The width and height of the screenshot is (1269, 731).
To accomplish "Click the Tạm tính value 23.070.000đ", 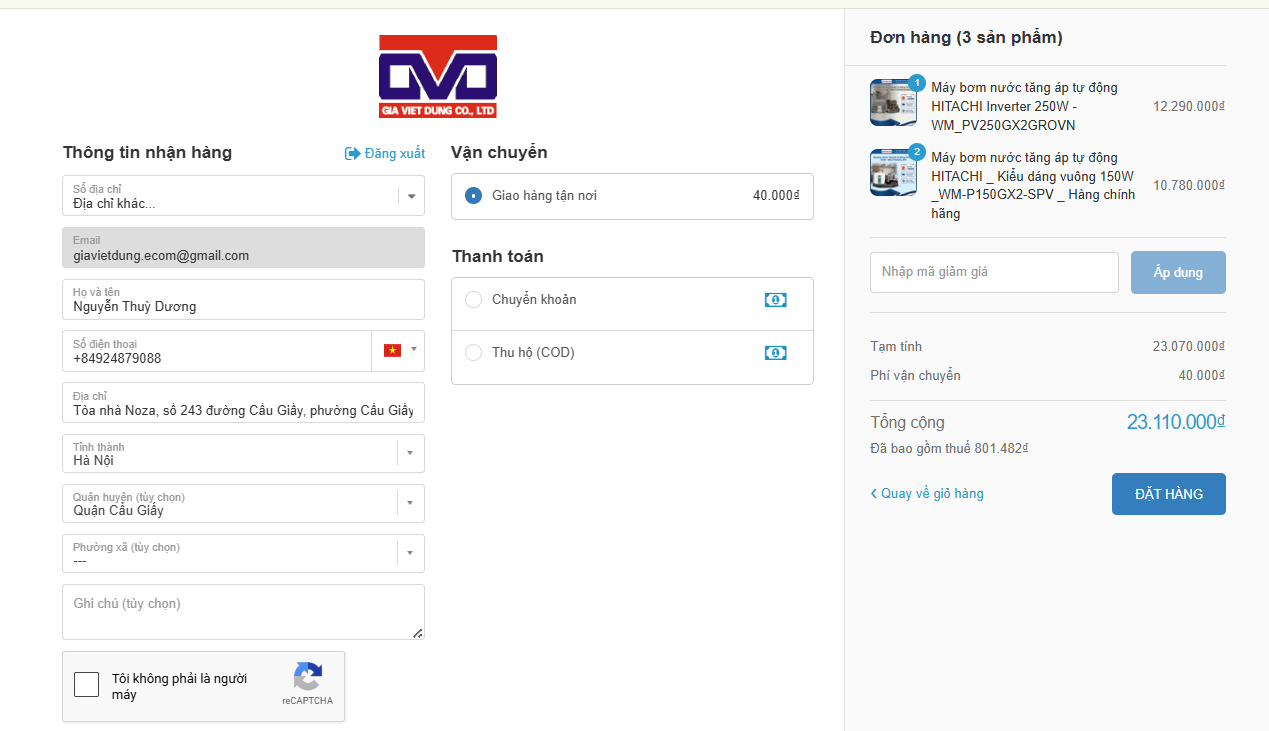I will tap(1189, 347).
